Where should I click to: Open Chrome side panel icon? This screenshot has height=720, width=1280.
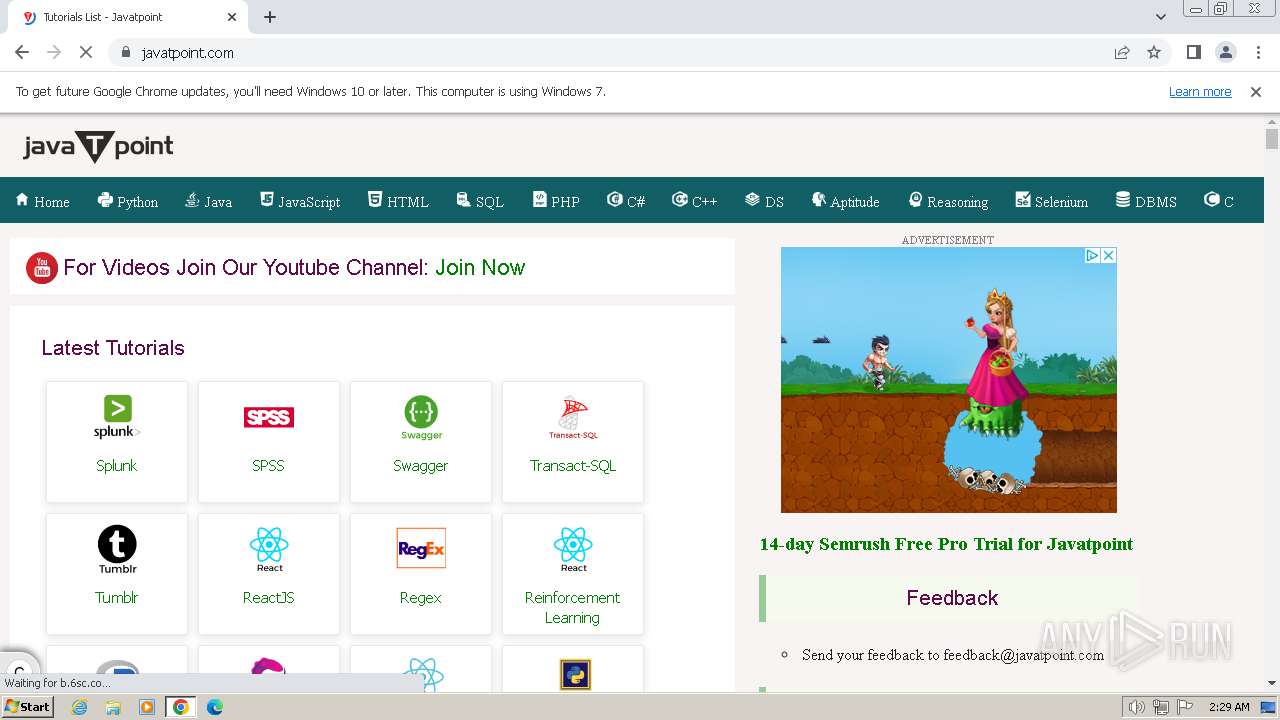1193,52
